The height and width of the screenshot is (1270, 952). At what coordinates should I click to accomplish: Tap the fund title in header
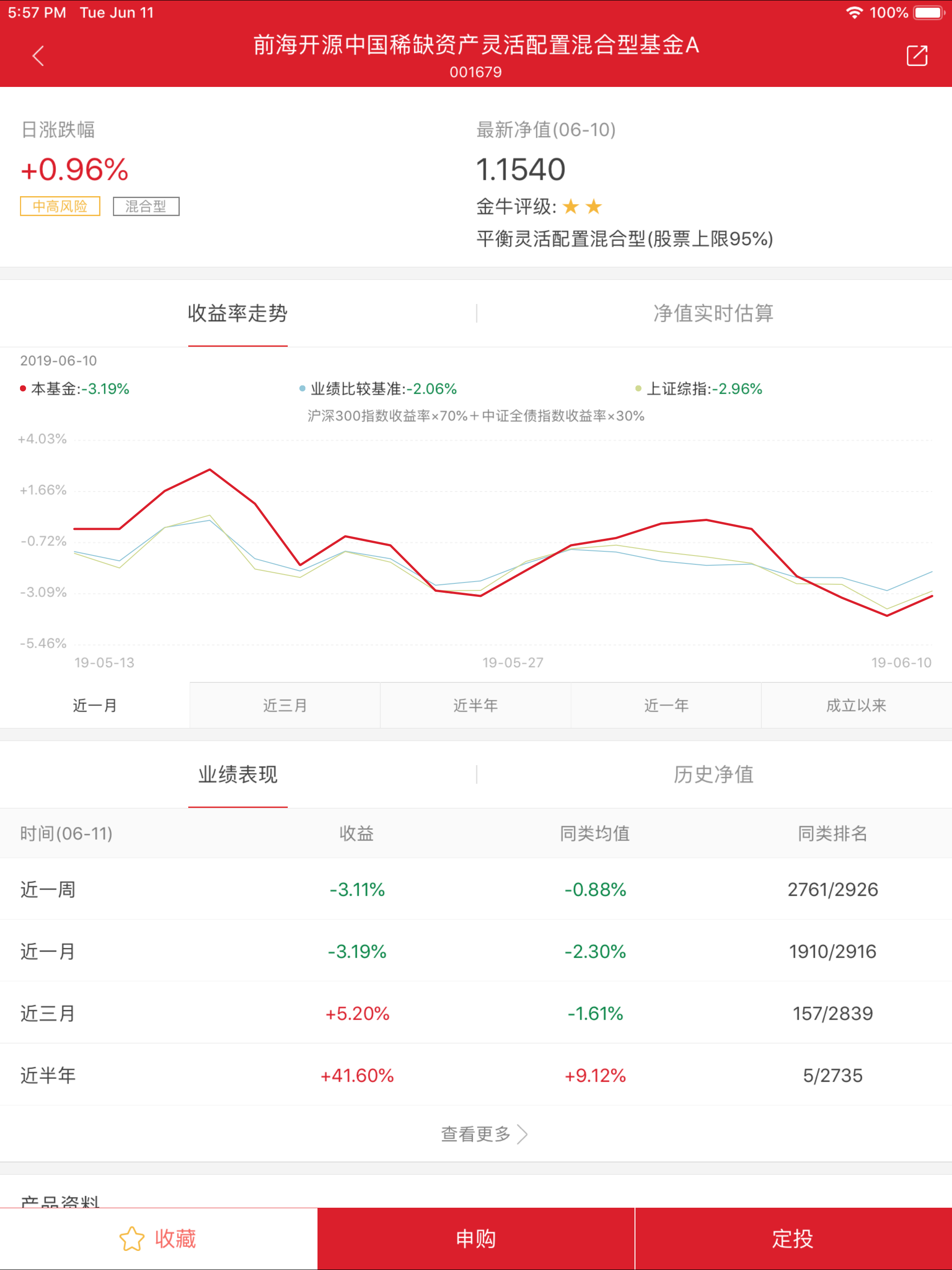click(x=476, y=45)
